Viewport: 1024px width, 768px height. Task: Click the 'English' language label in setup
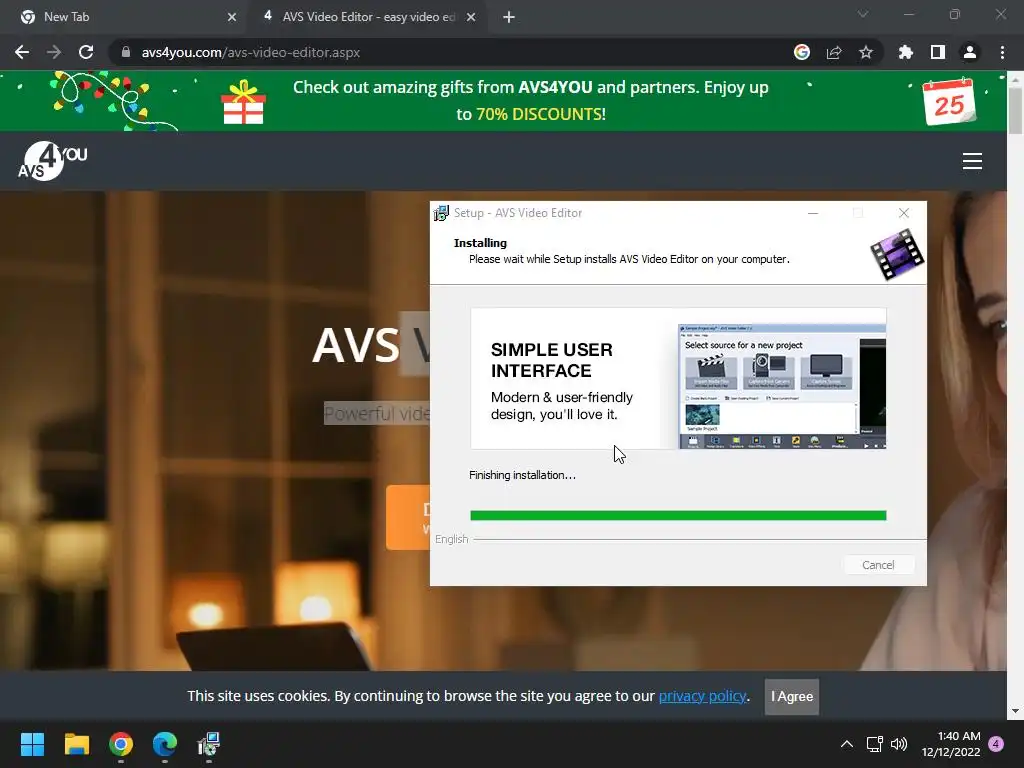tap(452, 539)
